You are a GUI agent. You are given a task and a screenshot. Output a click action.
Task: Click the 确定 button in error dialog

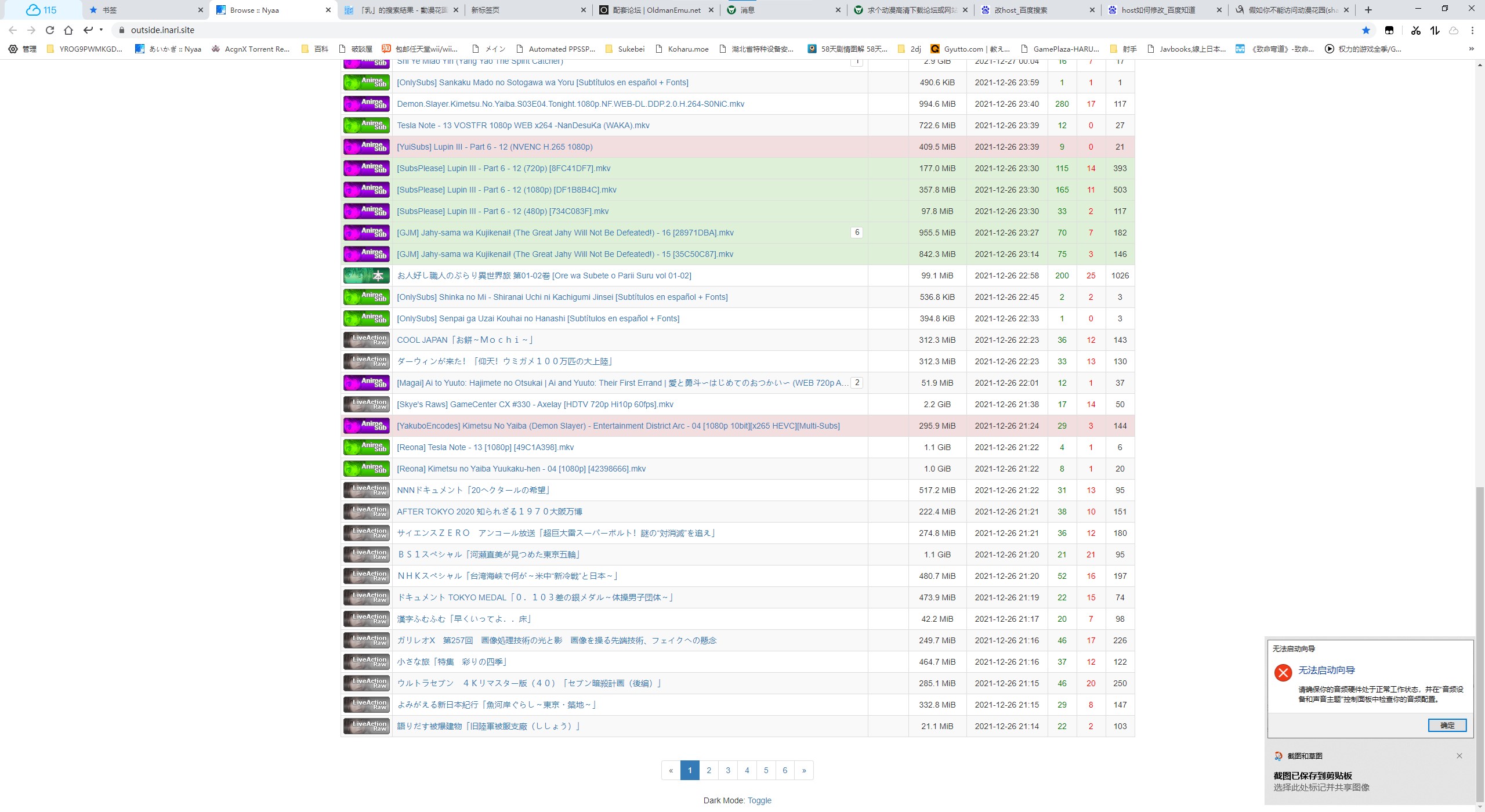(x=1447, y=725)
